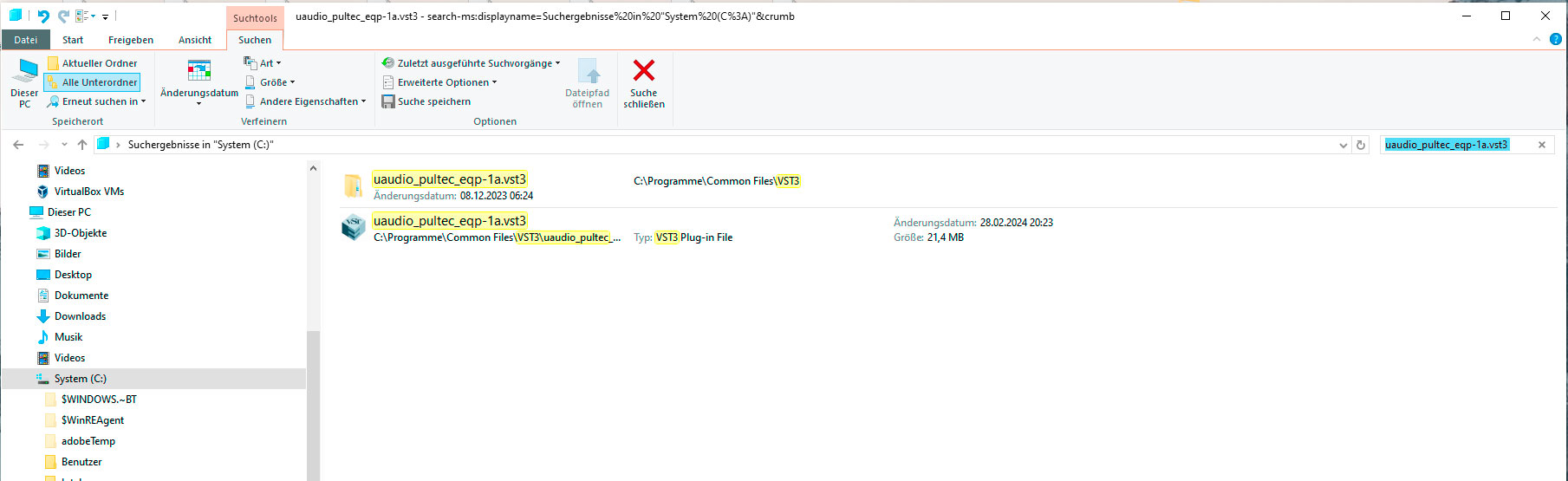1568x481 pixels.
Task: Open the address bar history dropdown
Action: click(1344, 146)
